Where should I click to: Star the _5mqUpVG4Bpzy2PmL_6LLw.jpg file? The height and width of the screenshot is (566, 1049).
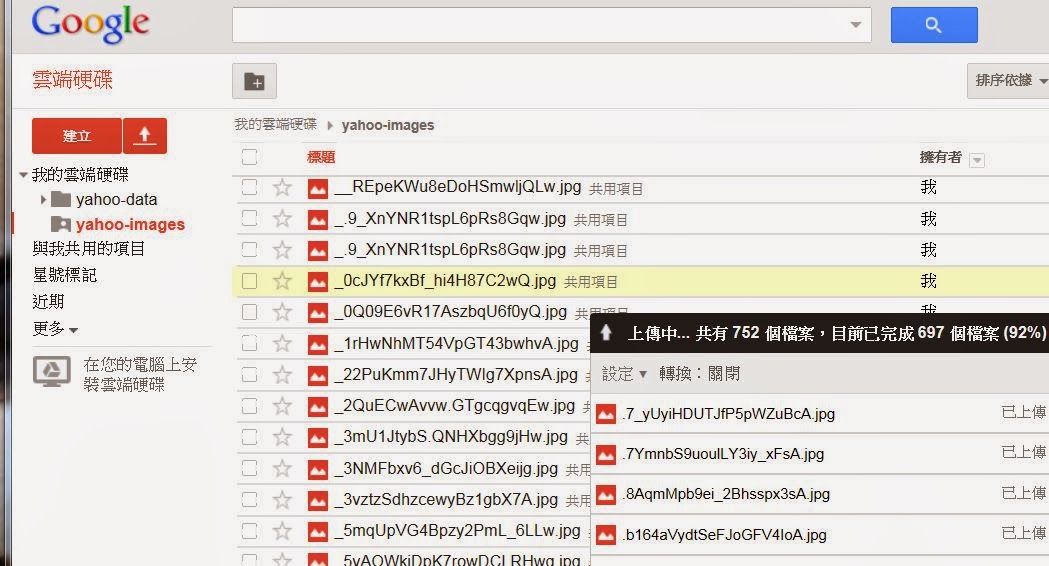282,531
